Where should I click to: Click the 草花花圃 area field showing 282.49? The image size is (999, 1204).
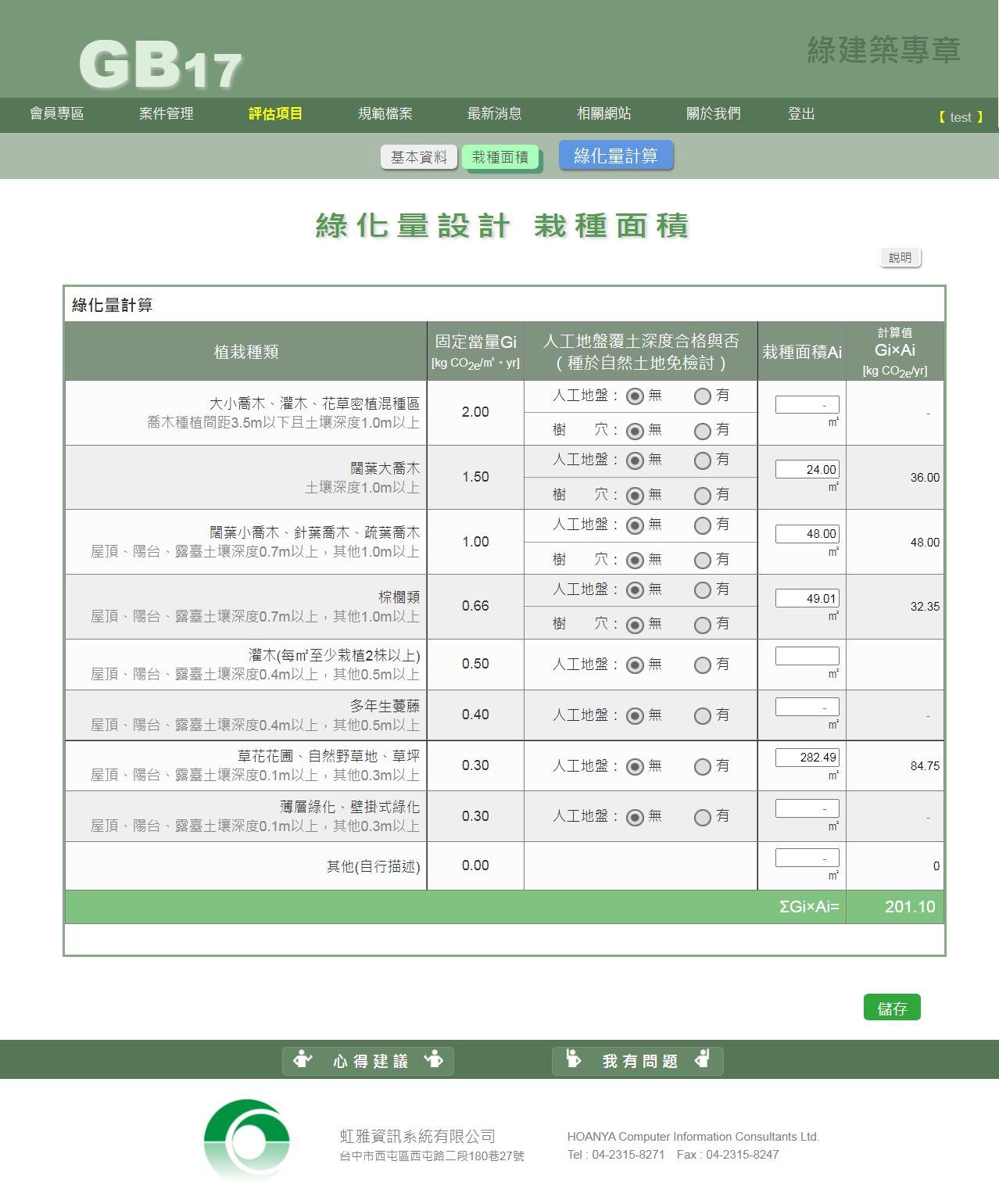point(807,757)
